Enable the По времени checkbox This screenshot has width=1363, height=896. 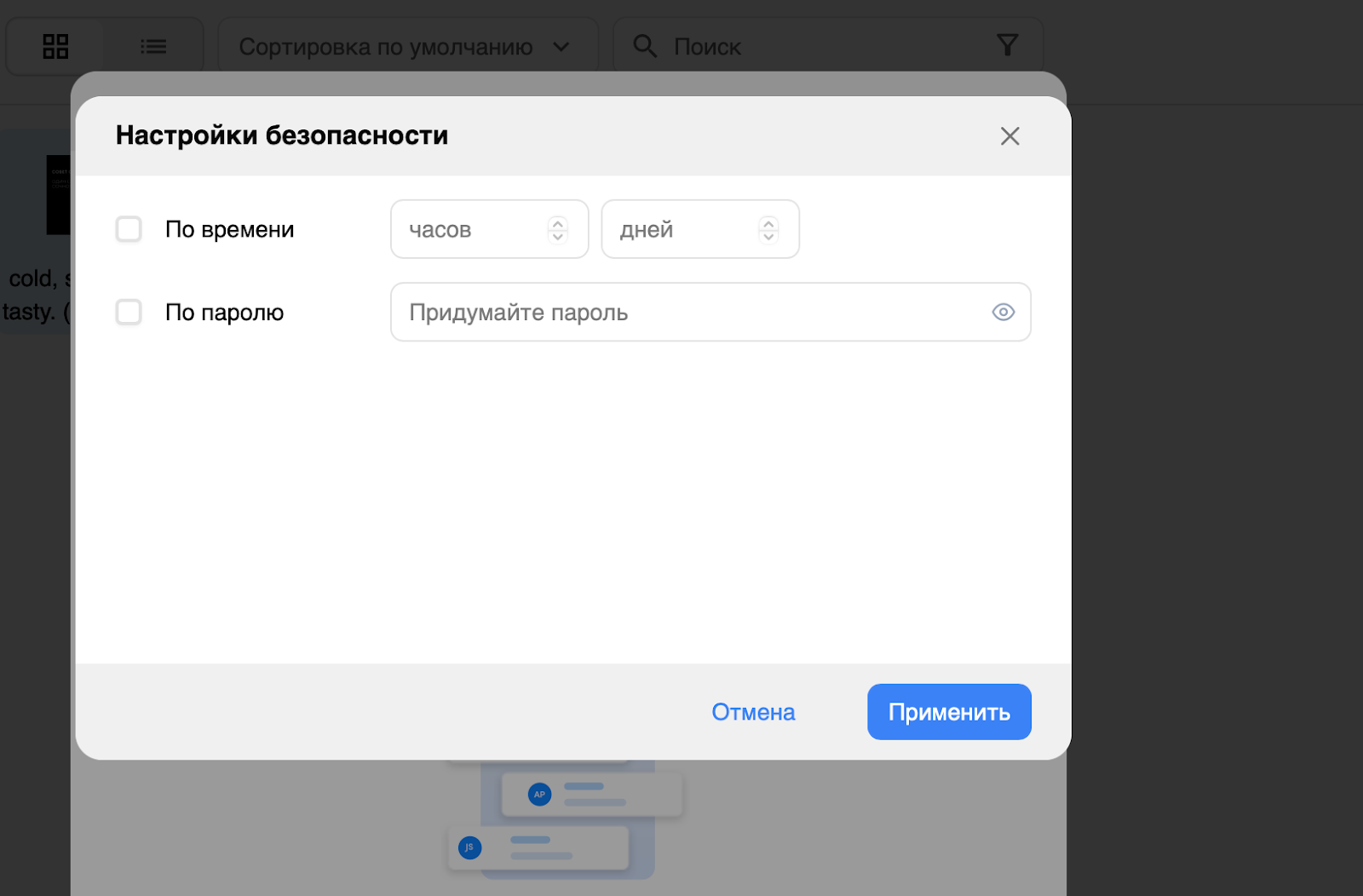(128, 228)
